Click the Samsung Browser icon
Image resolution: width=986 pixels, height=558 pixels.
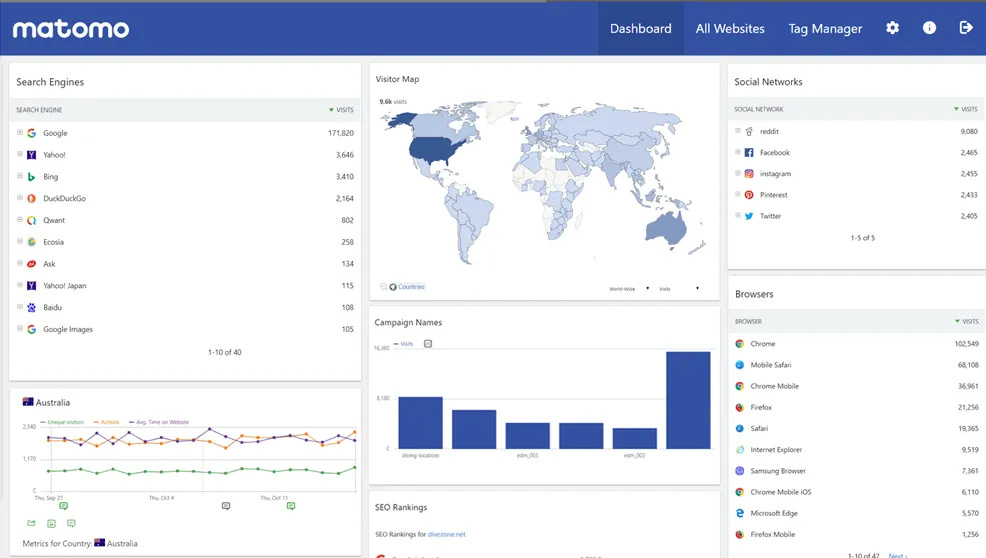(740, 471)
